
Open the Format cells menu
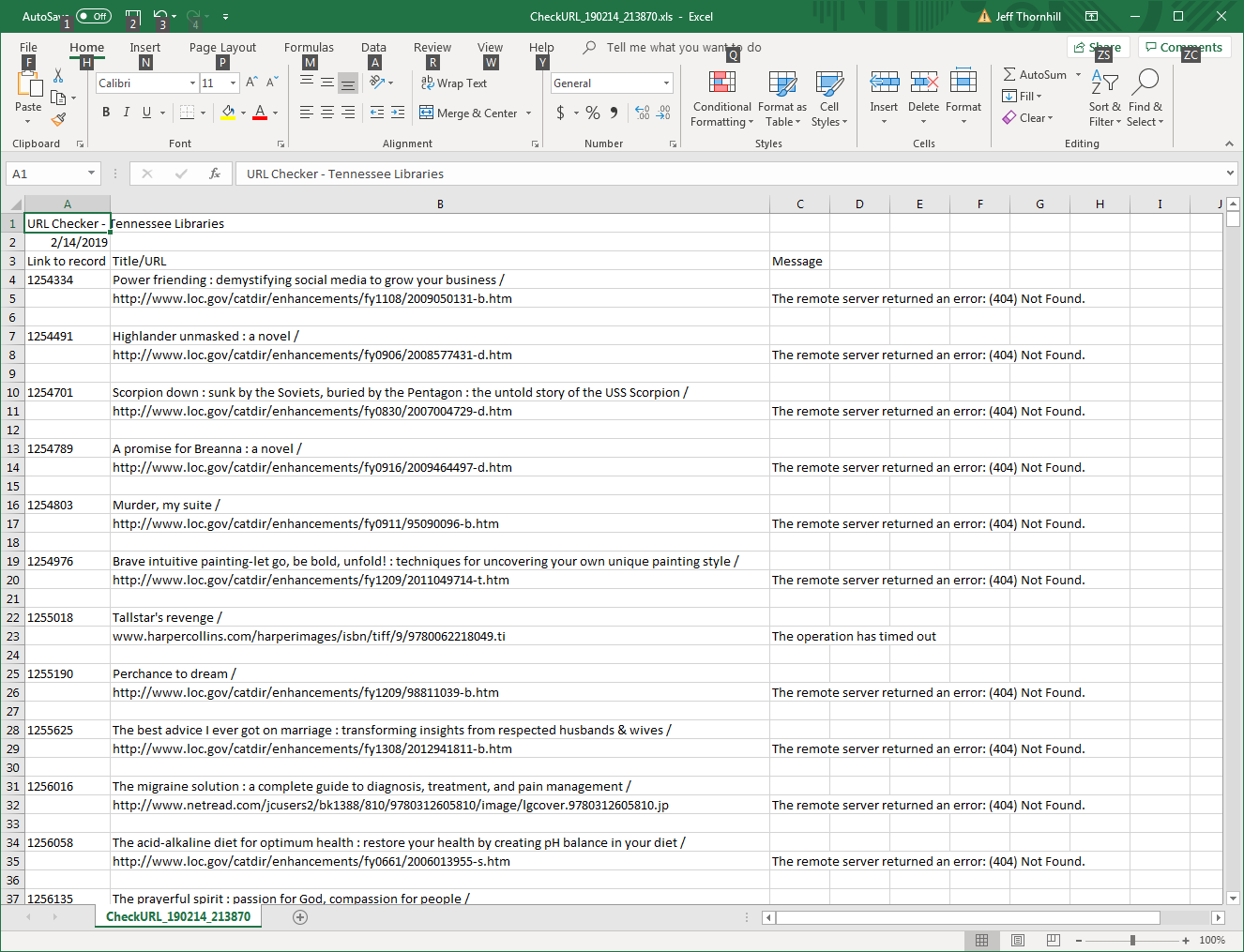click(x=963, y=98)
